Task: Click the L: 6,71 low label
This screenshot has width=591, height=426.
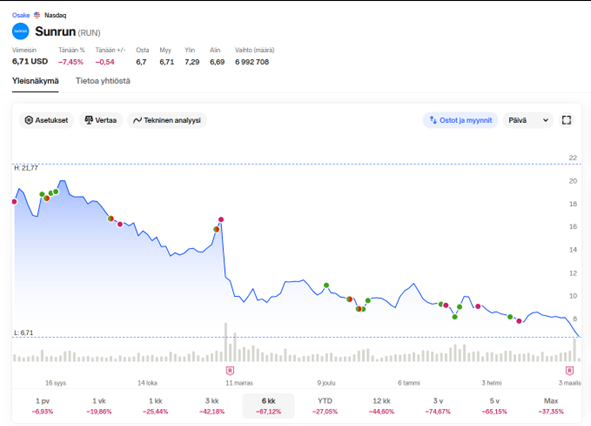Action: (x=24, y=333)
